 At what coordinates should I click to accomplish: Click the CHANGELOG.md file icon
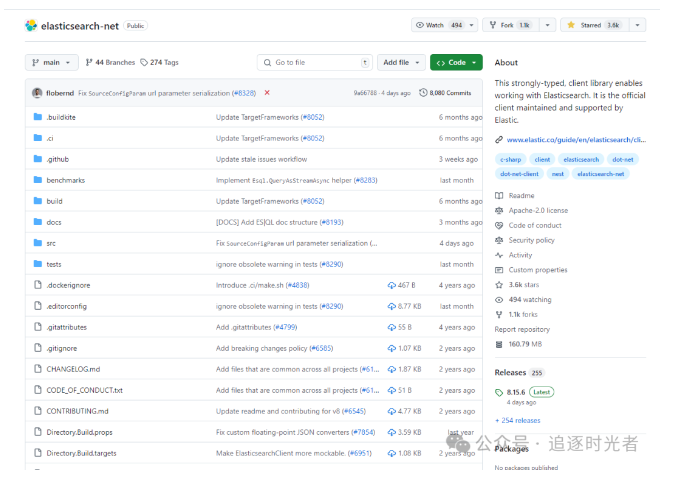tap(38, 369)
